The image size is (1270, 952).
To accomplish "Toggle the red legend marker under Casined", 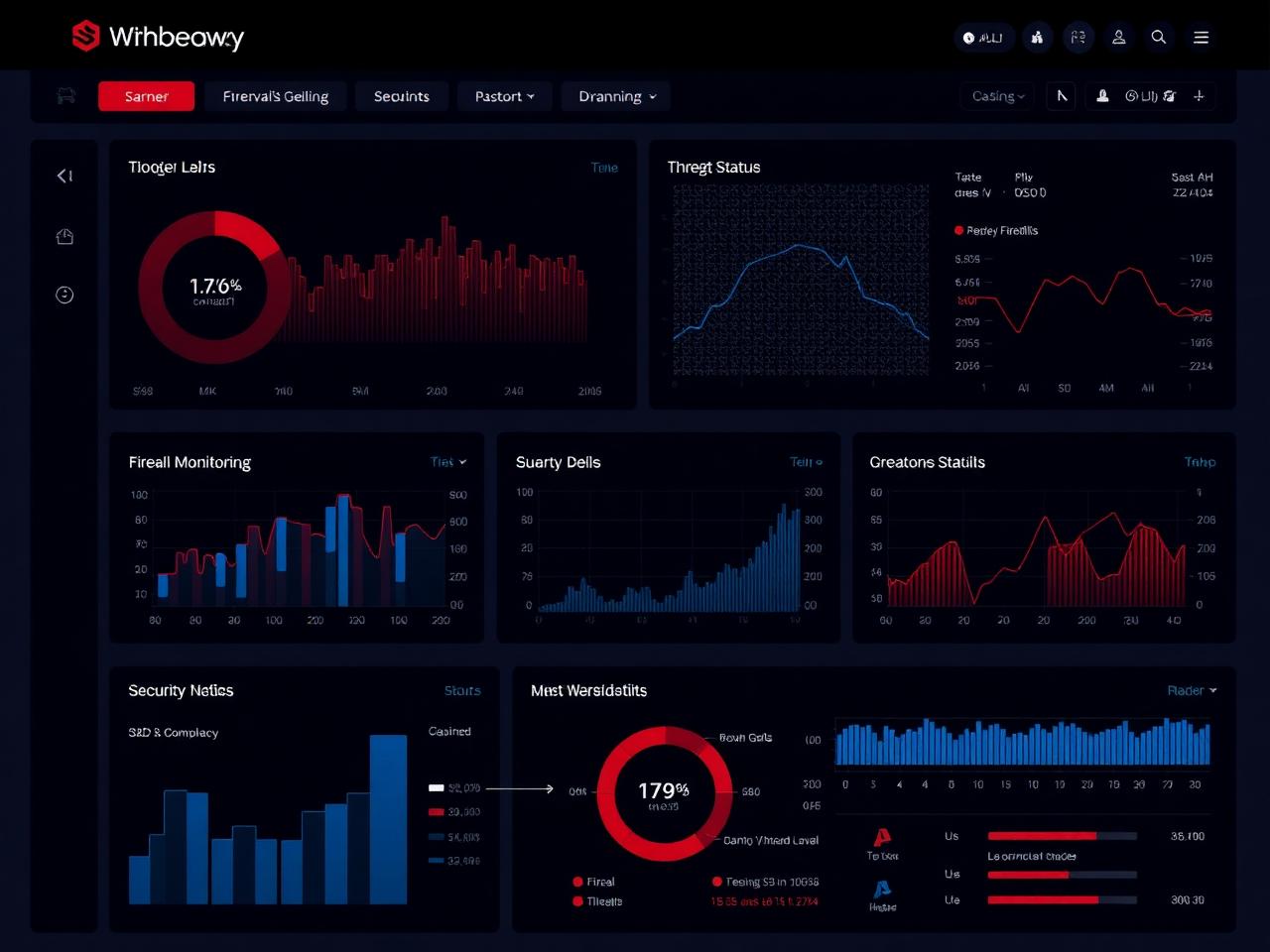I will point(436,812).
